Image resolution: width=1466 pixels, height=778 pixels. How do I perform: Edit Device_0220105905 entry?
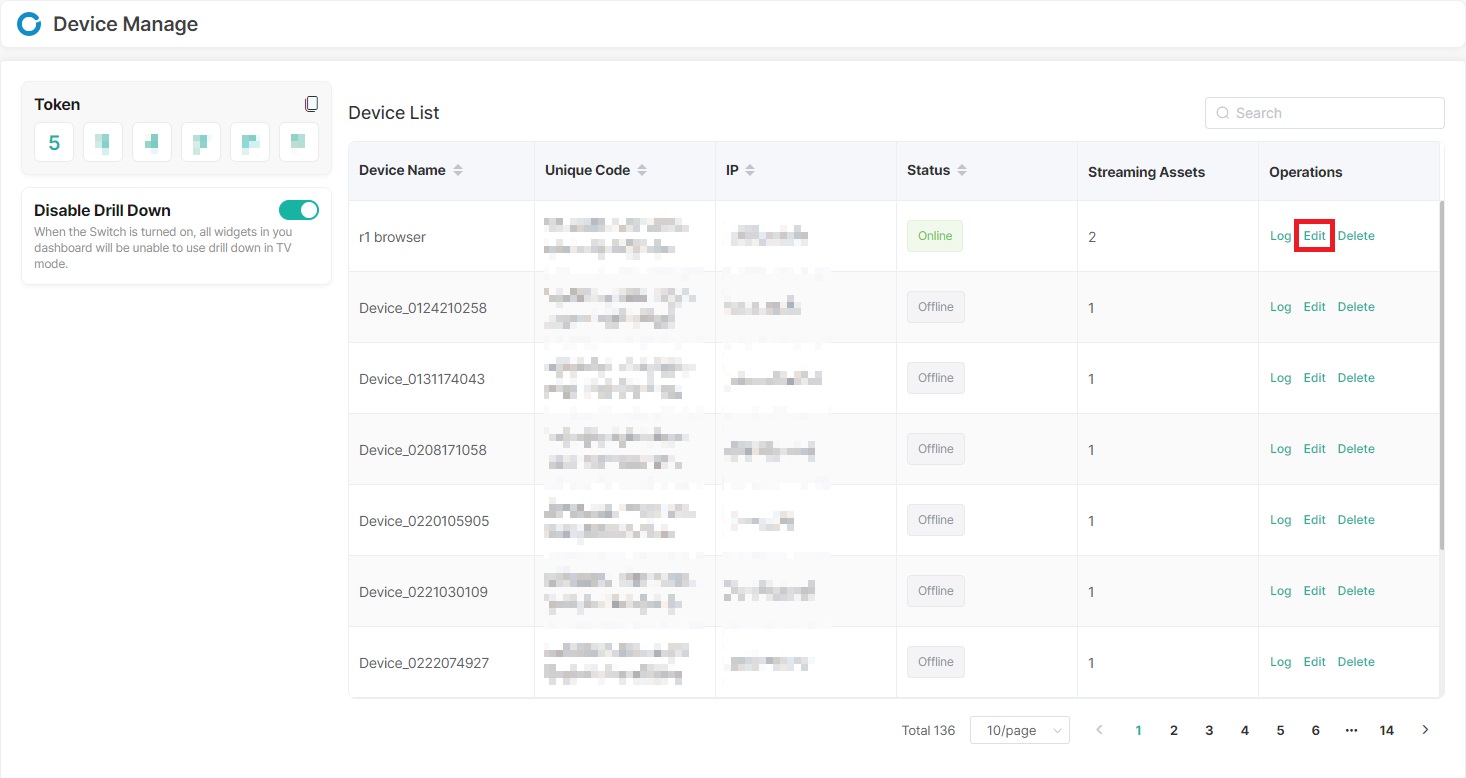click(x=1314, y=520)
